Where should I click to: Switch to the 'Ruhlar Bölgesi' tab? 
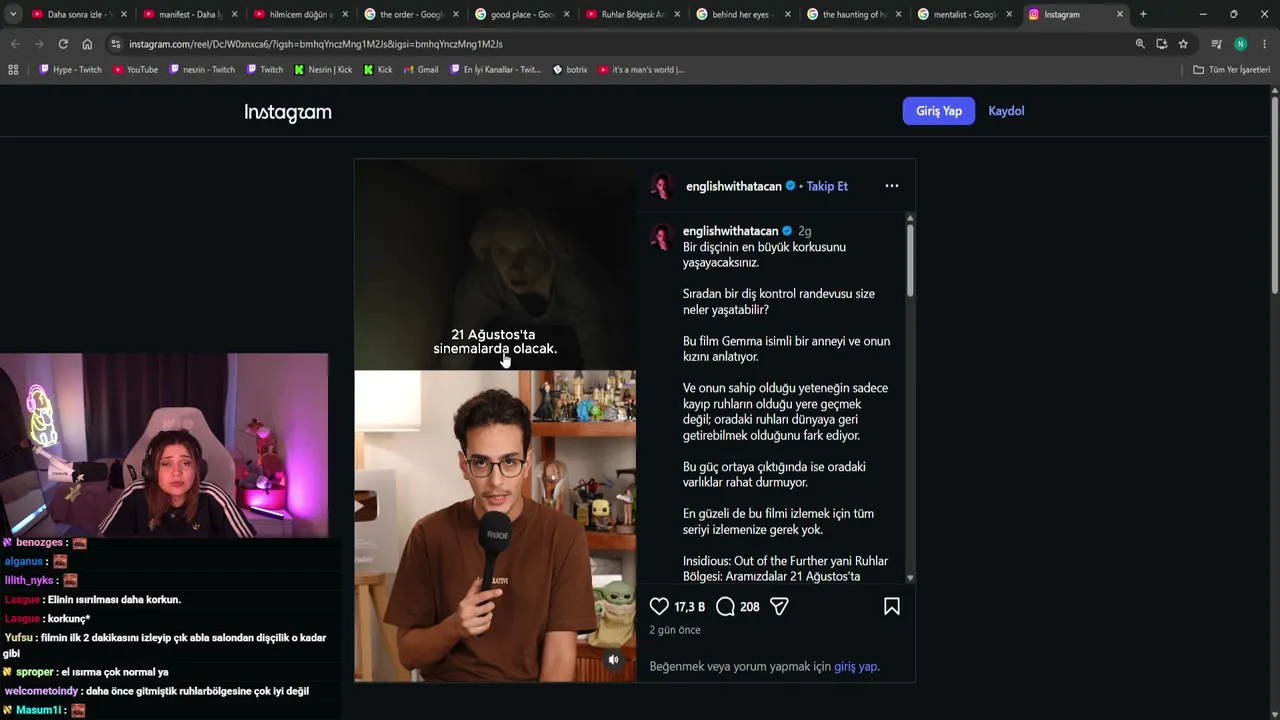[630, 14]
